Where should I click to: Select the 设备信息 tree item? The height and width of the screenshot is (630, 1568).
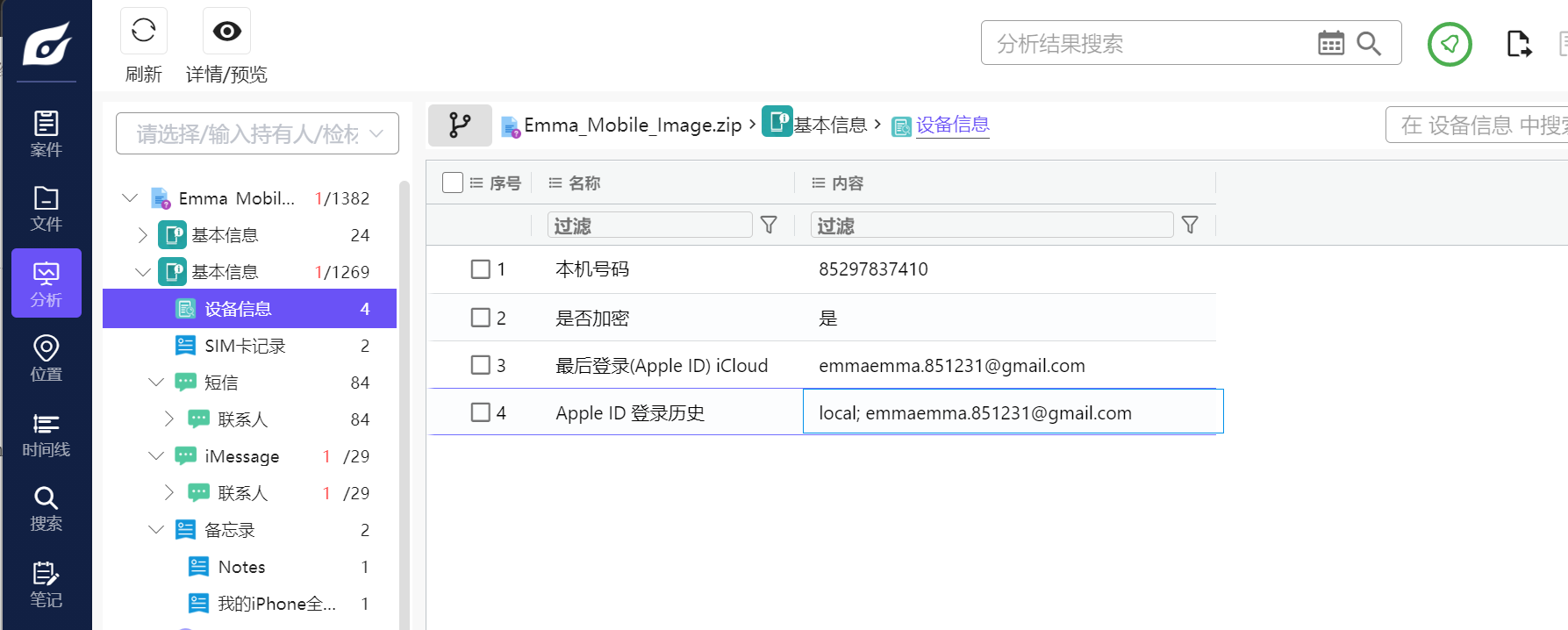pyautogui.click(x=249, y=309)
